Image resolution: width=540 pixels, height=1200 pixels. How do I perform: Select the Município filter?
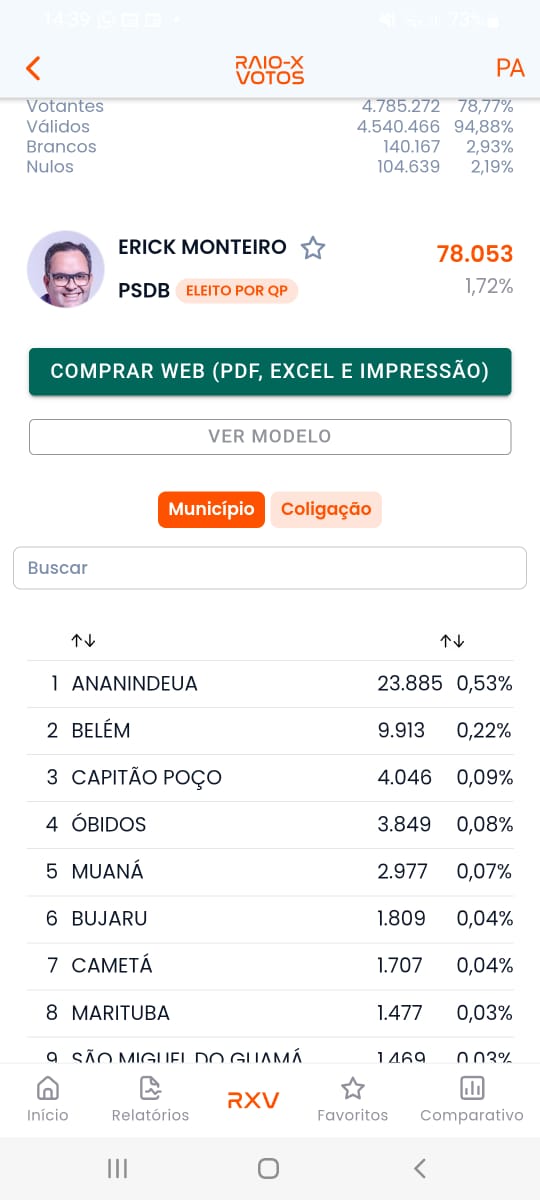(211, 509)
